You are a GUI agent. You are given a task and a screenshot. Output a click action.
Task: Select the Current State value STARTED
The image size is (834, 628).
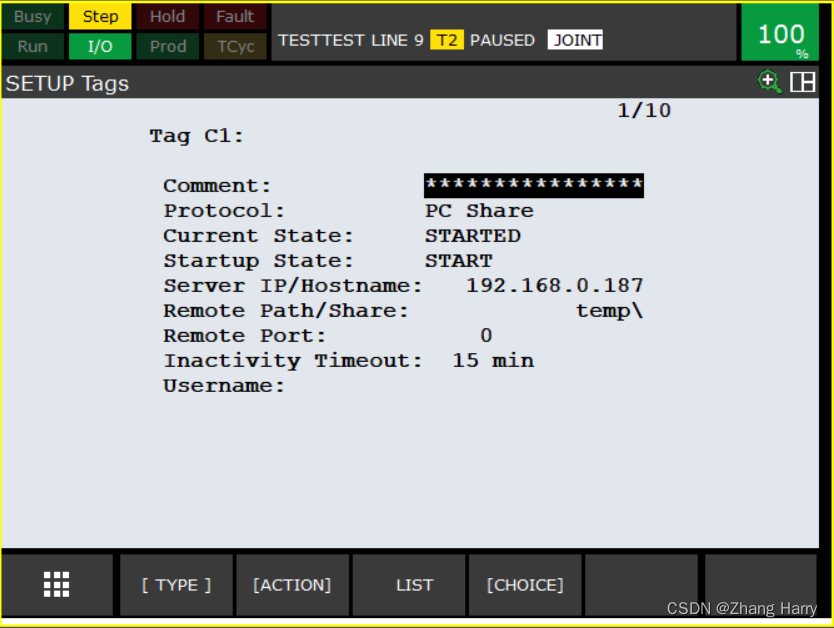[472, 236]
